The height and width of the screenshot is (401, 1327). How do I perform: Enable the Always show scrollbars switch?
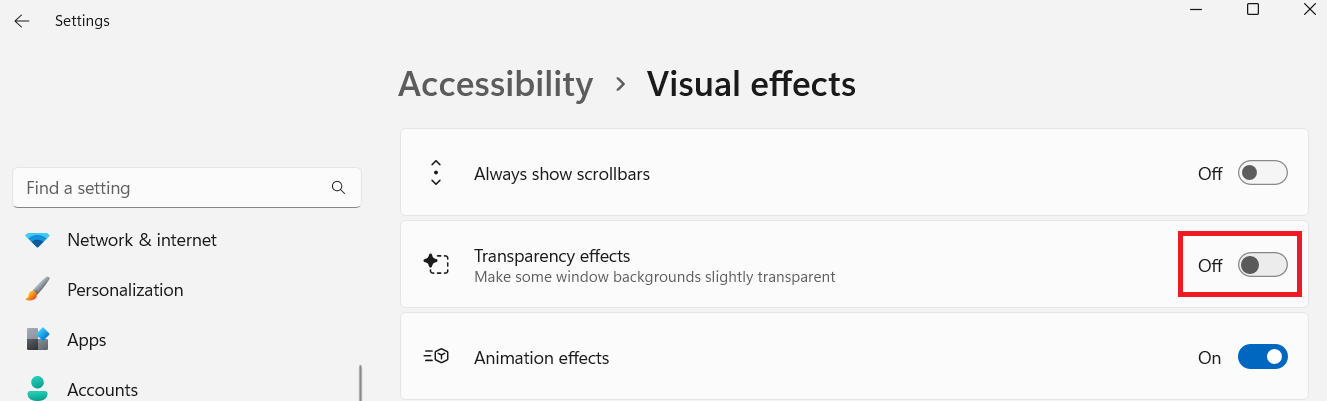pyautogui.click(x=1262, y=173)
